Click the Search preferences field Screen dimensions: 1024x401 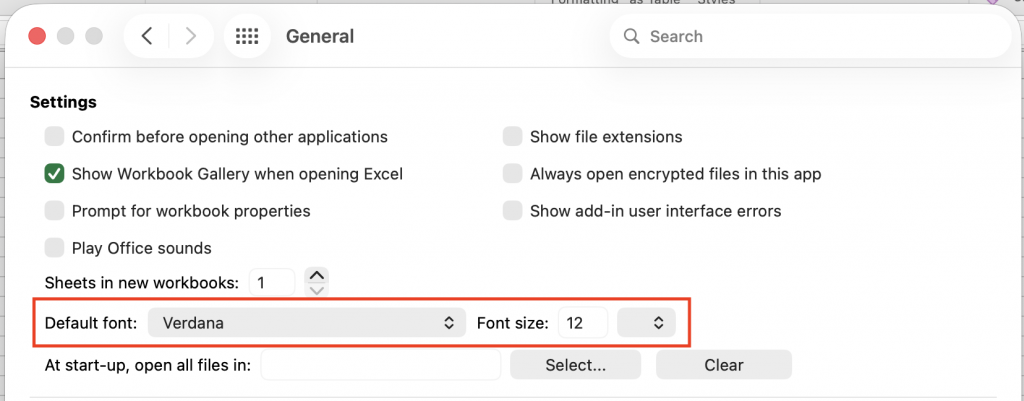810,37
